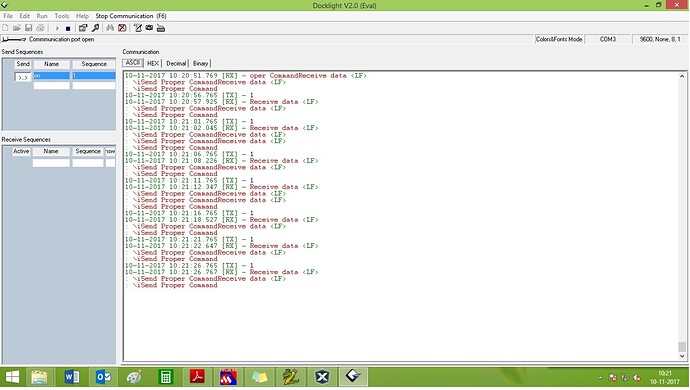This screenshot has height=390, width=690.
Task: Open the Project Settings toolbar icon
Action: 83,28
